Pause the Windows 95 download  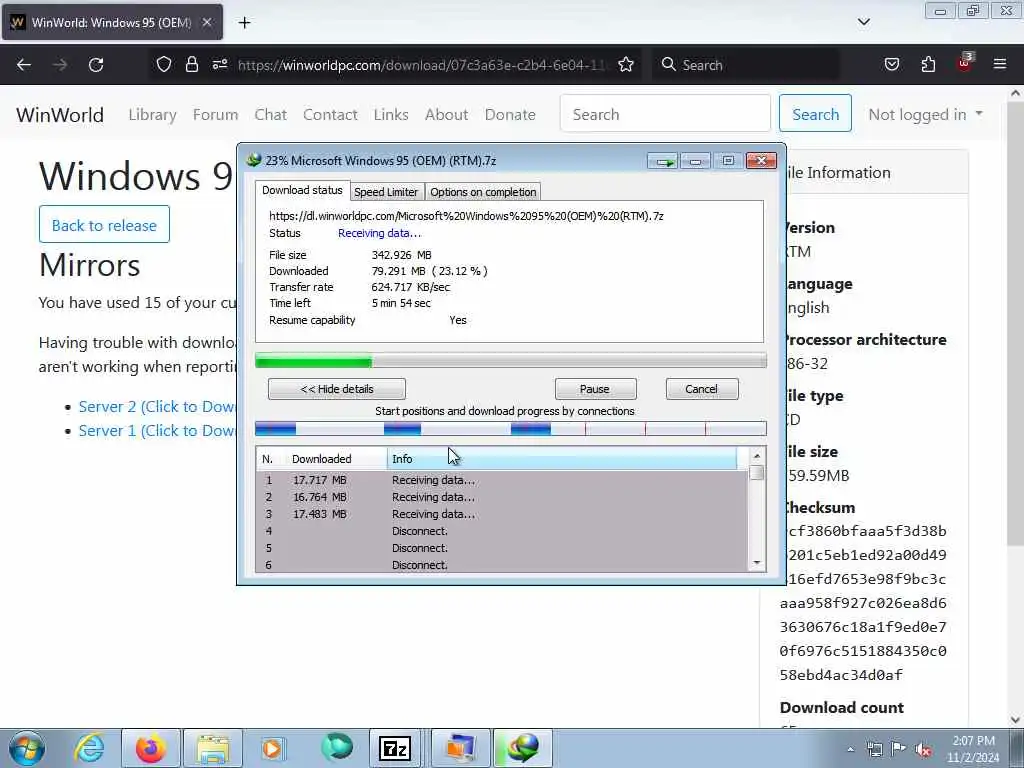tap(595, 389)
